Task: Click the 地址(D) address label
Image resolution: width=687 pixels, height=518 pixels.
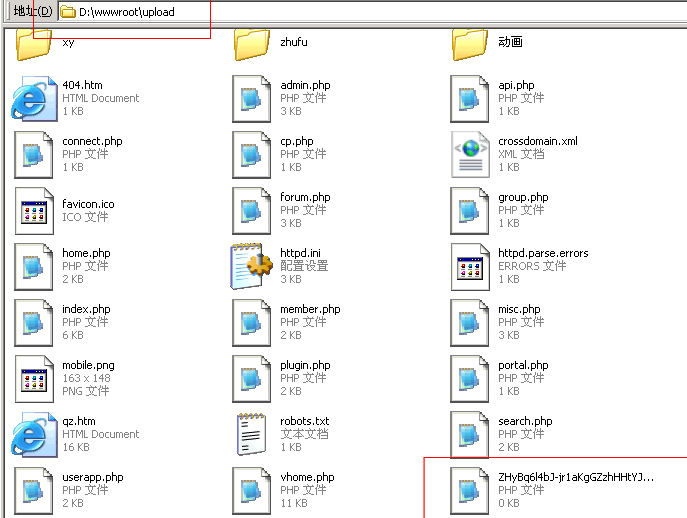Action: [x=33, y=11]
